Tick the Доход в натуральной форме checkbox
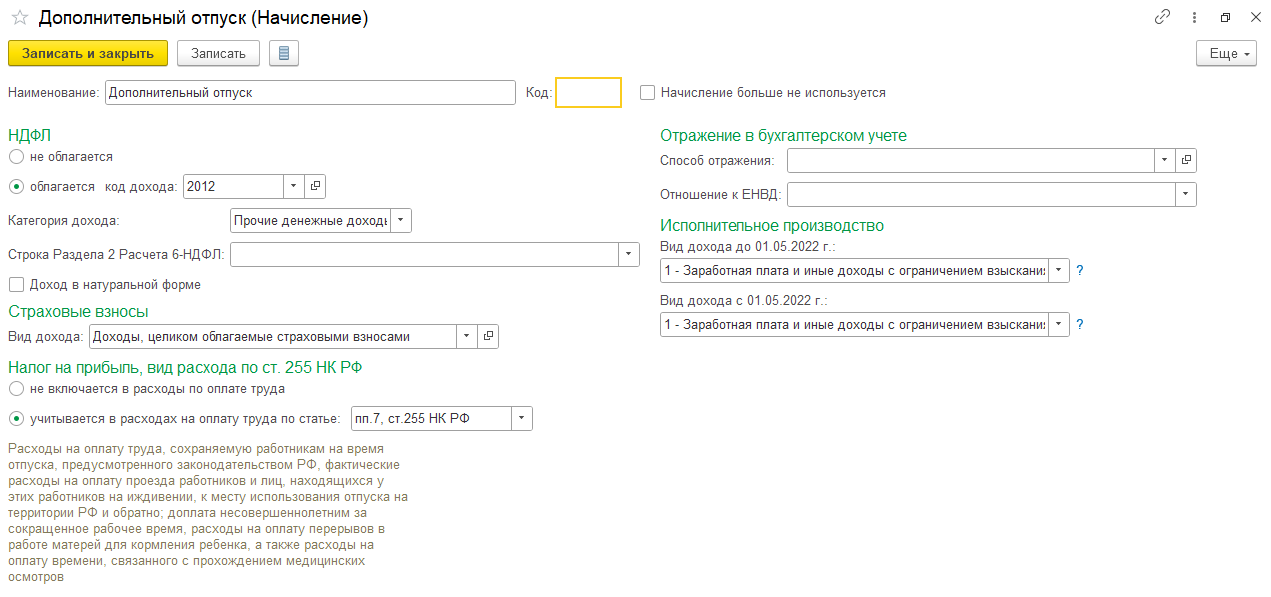The image size is (1271, 597). pos(16,285)
